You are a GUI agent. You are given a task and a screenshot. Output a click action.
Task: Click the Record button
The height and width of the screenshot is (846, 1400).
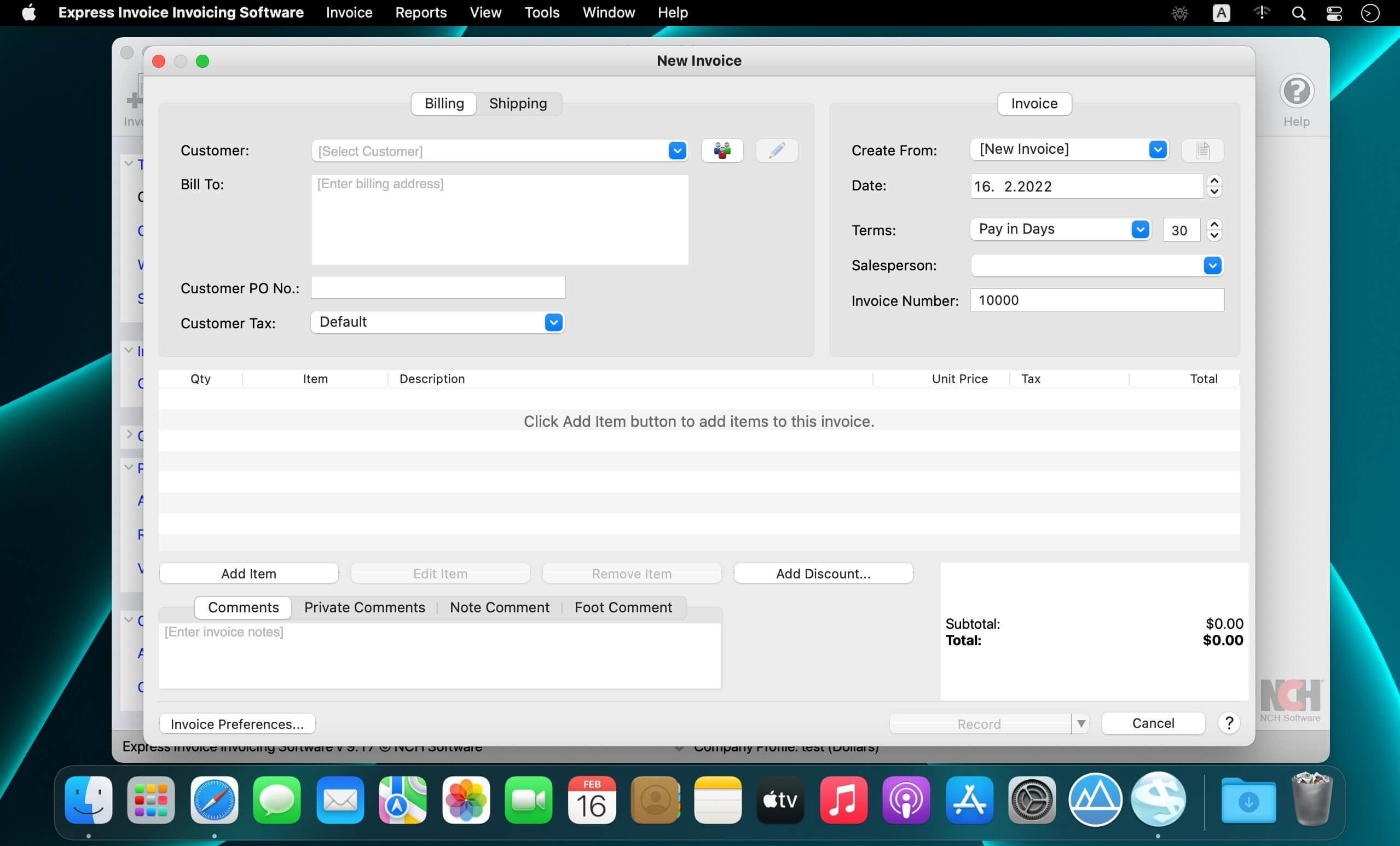point(980,723)
